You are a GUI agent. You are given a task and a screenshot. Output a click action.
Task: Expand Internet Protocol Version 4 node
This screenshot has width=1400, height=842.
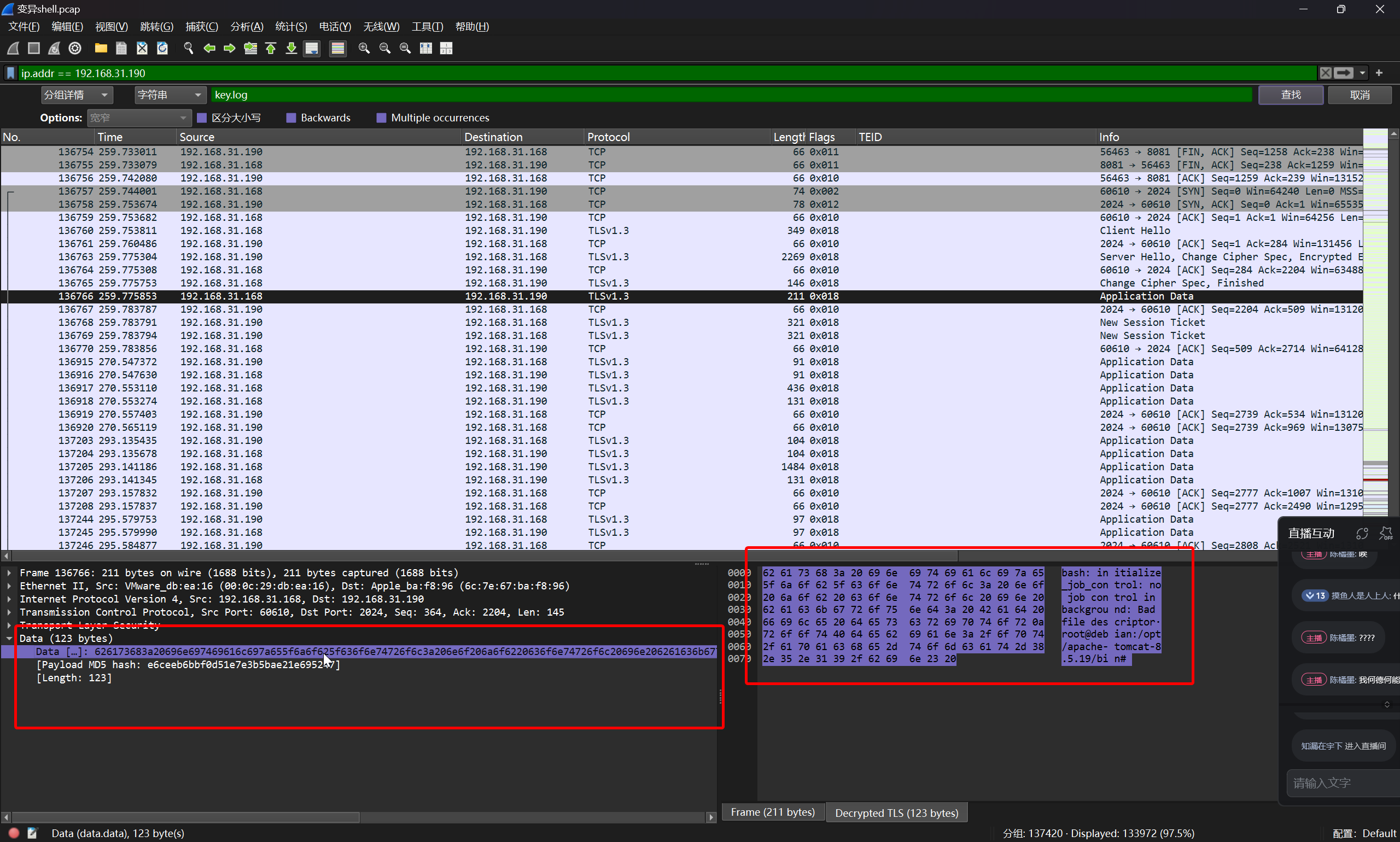9,599
